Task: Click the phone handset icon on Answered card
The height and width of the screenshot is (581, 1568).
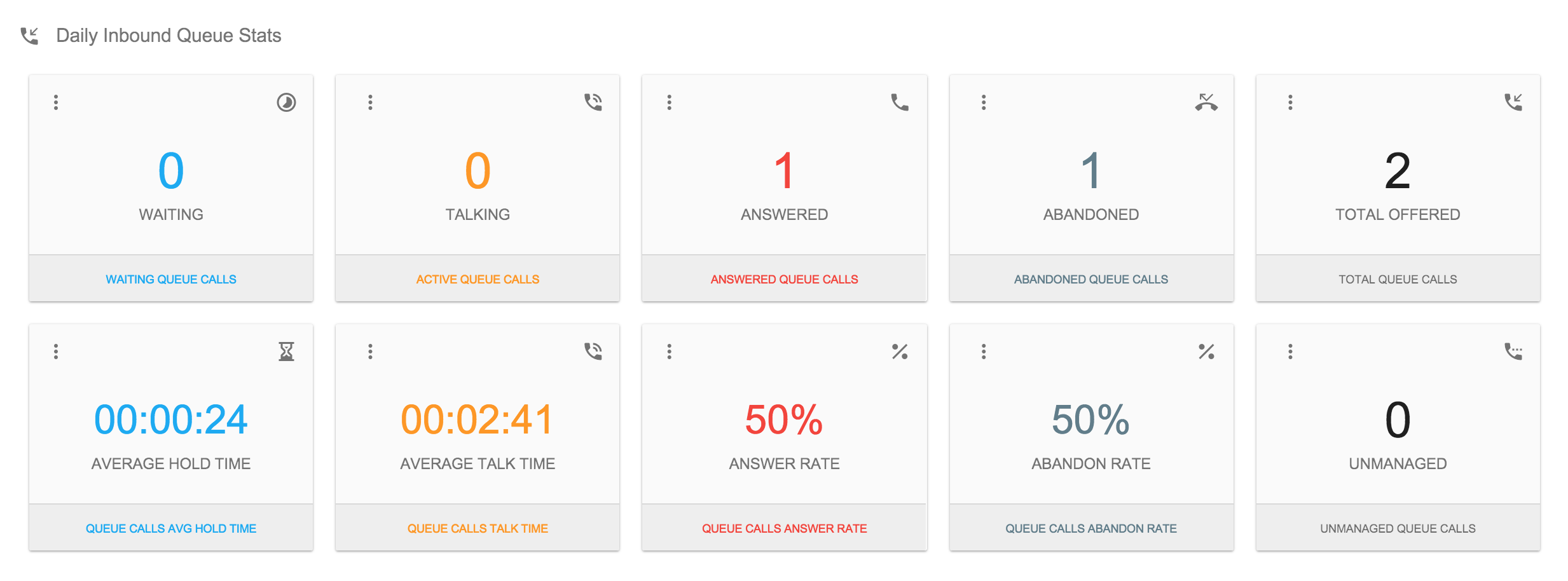Action: click(x=900, y=102)
